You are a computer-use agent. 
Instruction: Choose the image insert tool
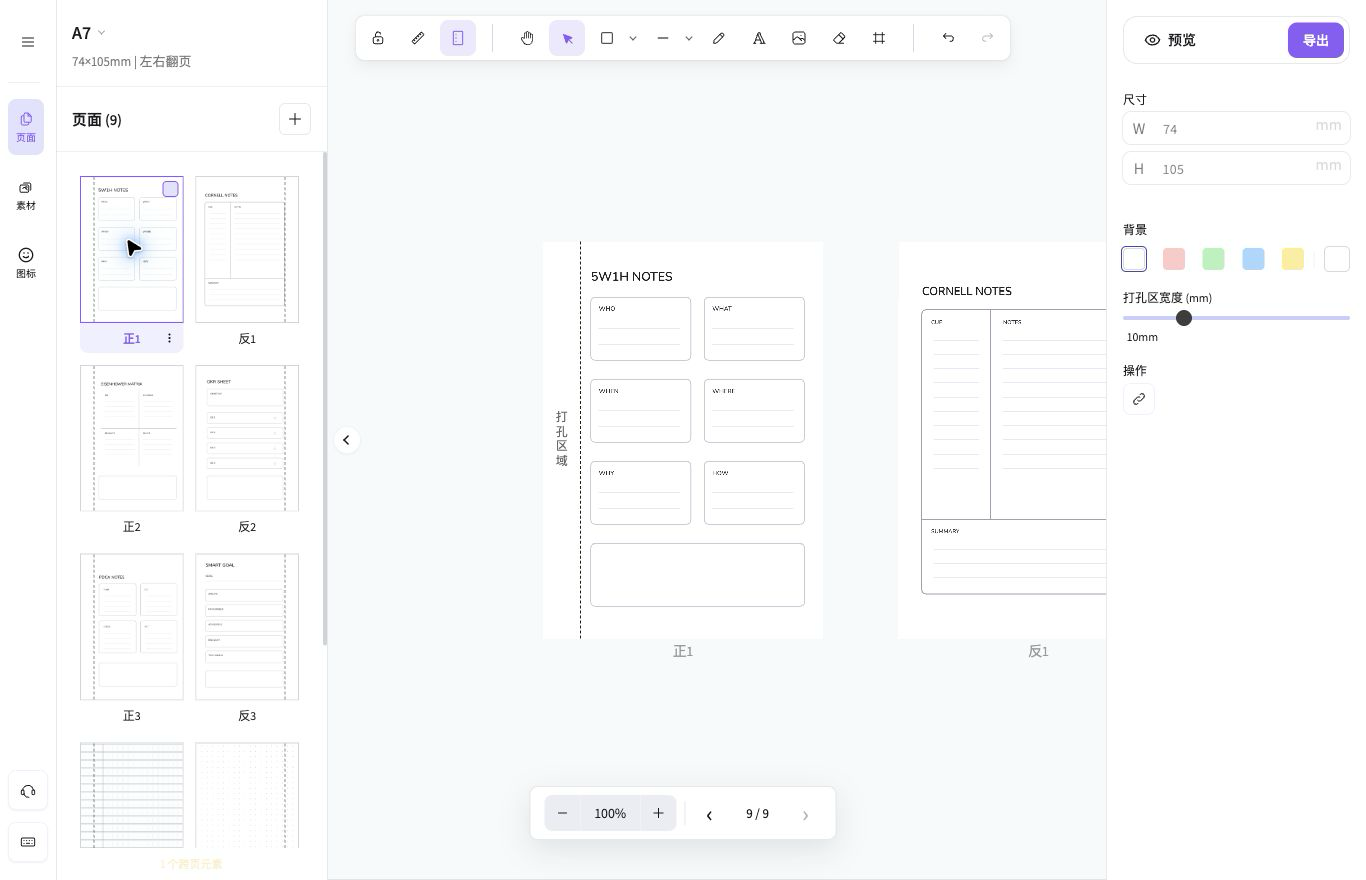coord(799,38)
